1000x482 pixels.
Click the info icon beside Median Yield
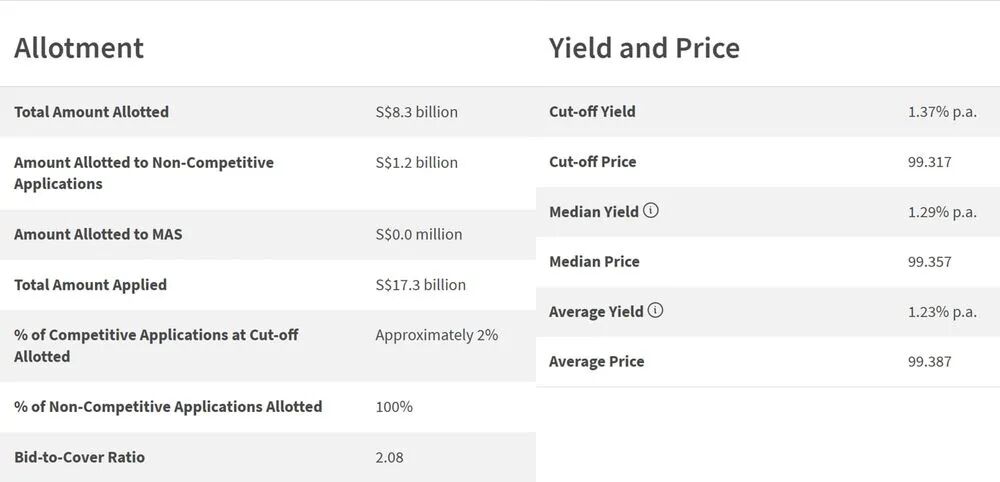pos(651,211)
